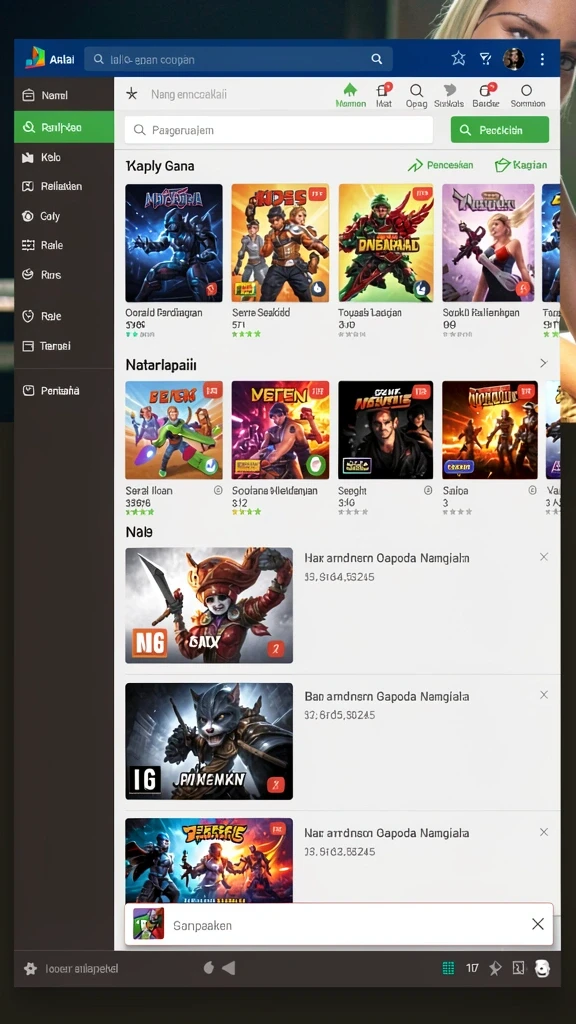Image resolution: width=576 pixels, height=1024 pixels.
Task: Click the magnifier at right of top search bar
Action: [377, 59]
